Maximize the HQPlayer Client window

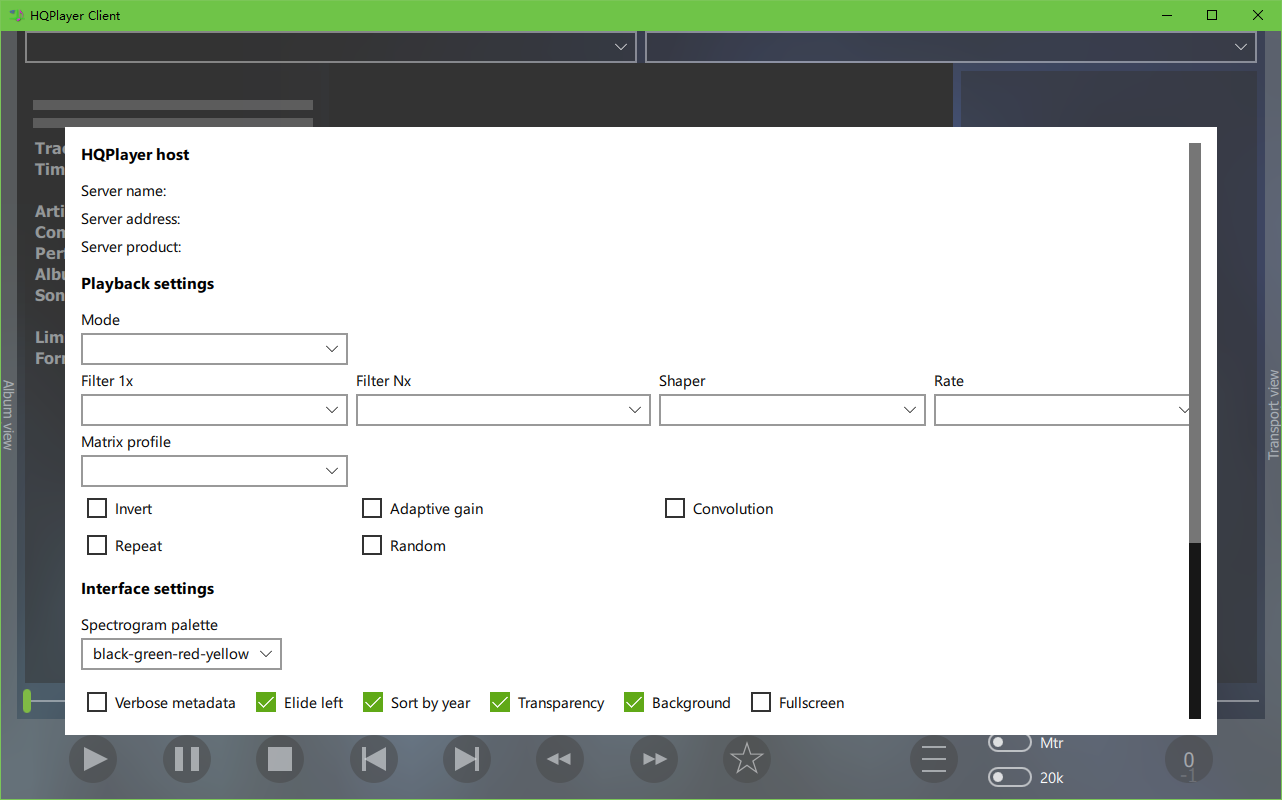click(1212, 16)
